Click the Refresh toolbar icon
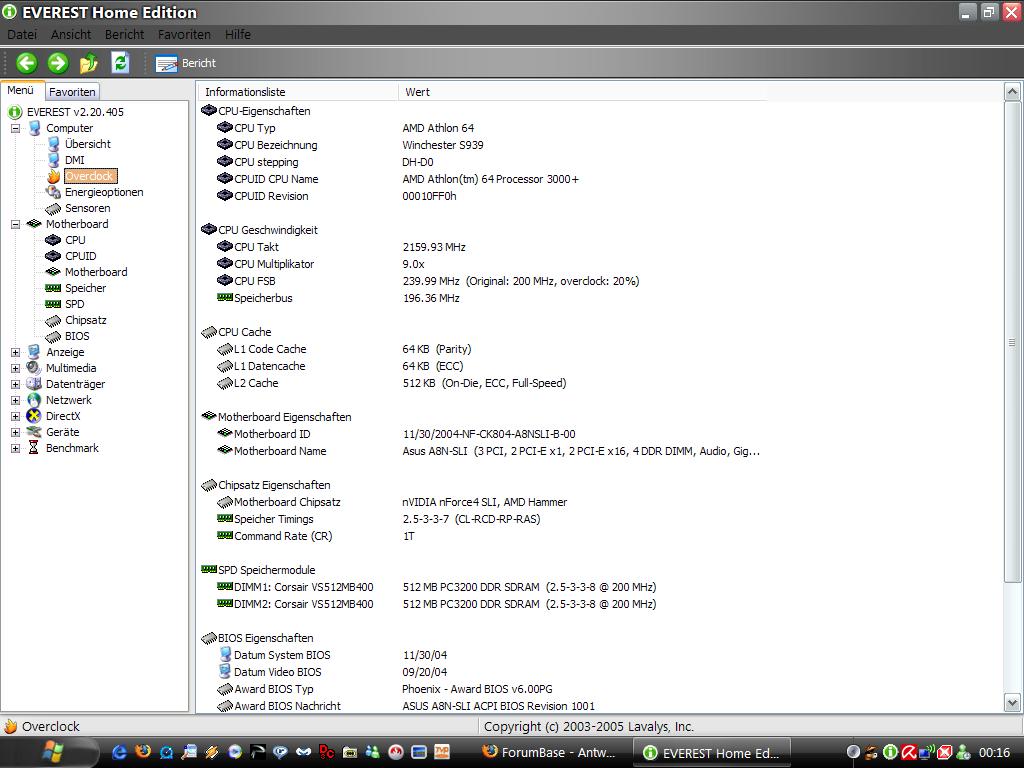This screenshot has width=1024, height=768. click(x=120, y=63)
